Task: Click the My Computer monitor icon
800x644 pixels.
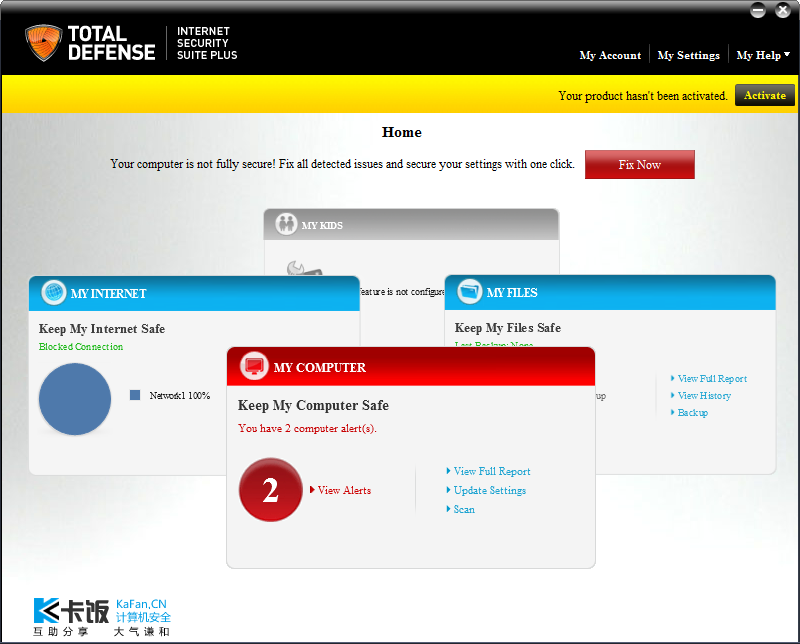Action: pos(254,366)
